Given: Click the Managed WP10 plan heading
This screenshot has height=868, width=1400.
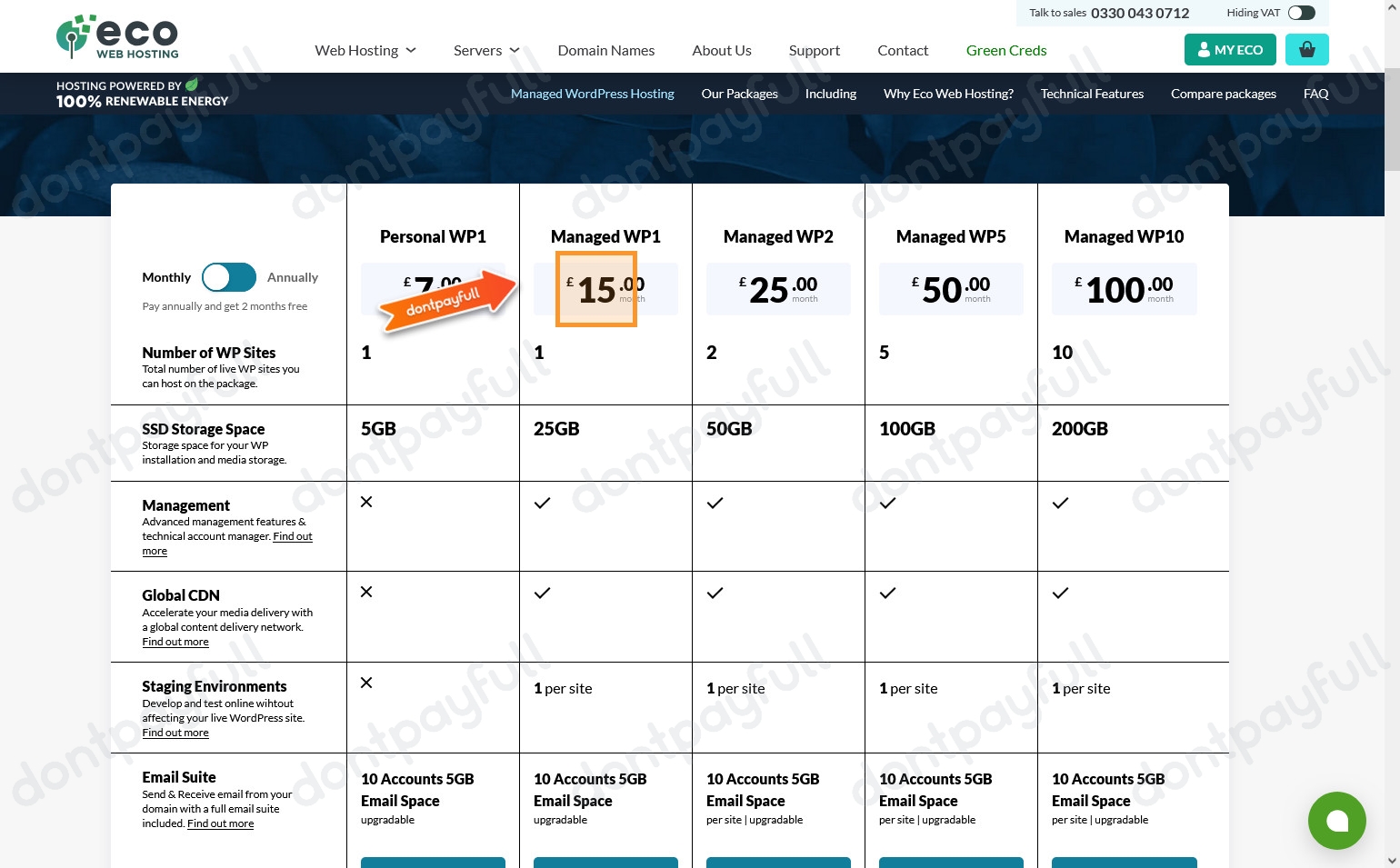Looking at the screenshot, I should 1124,236.
